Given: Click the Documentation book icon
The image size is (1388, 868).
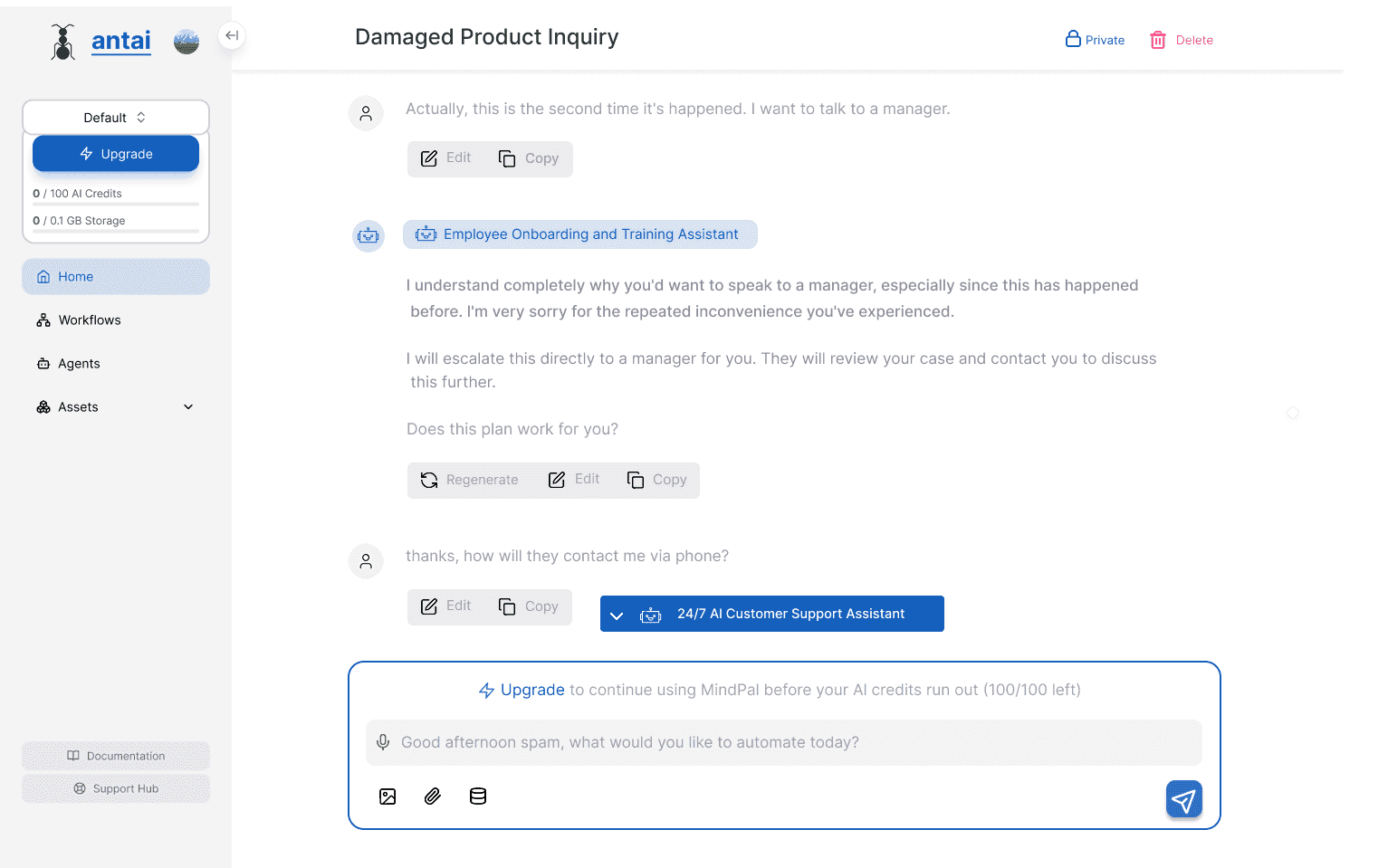Looking at the screenshot, I should click(73, 756).
